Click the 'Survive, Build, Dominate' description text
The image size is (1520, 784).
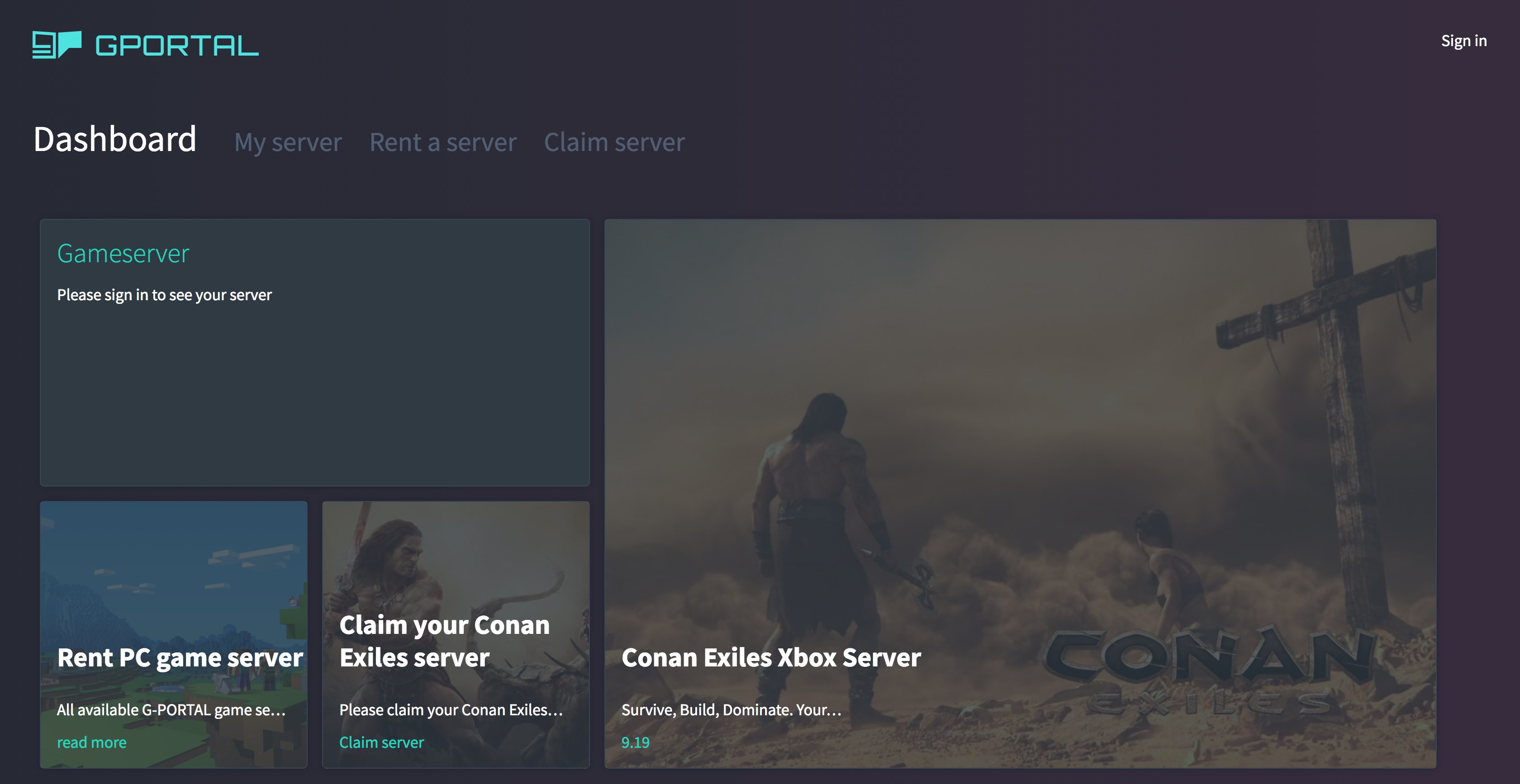tap(731, 710)
